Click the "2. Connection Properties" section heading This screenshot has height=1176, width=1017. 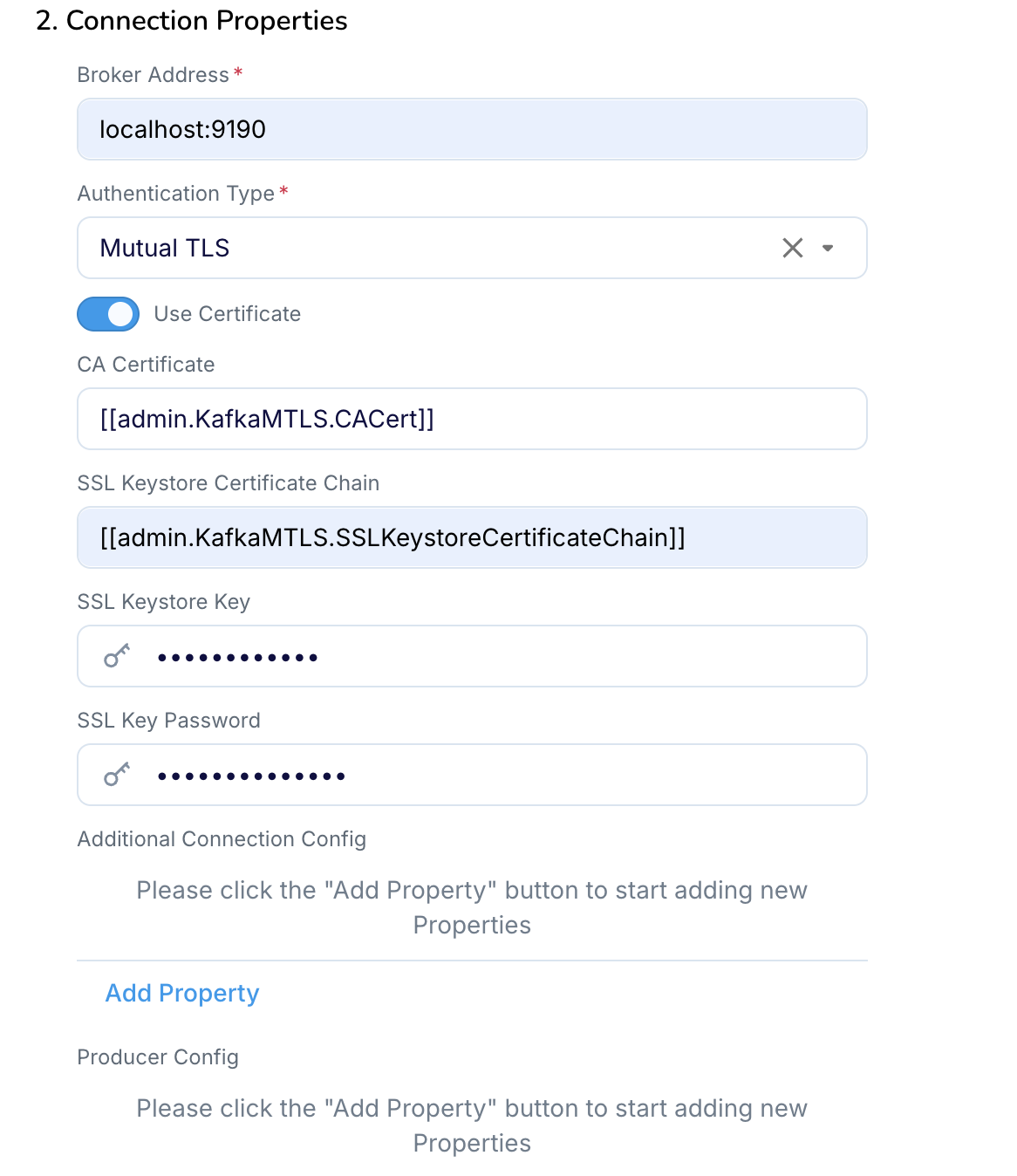192,21
